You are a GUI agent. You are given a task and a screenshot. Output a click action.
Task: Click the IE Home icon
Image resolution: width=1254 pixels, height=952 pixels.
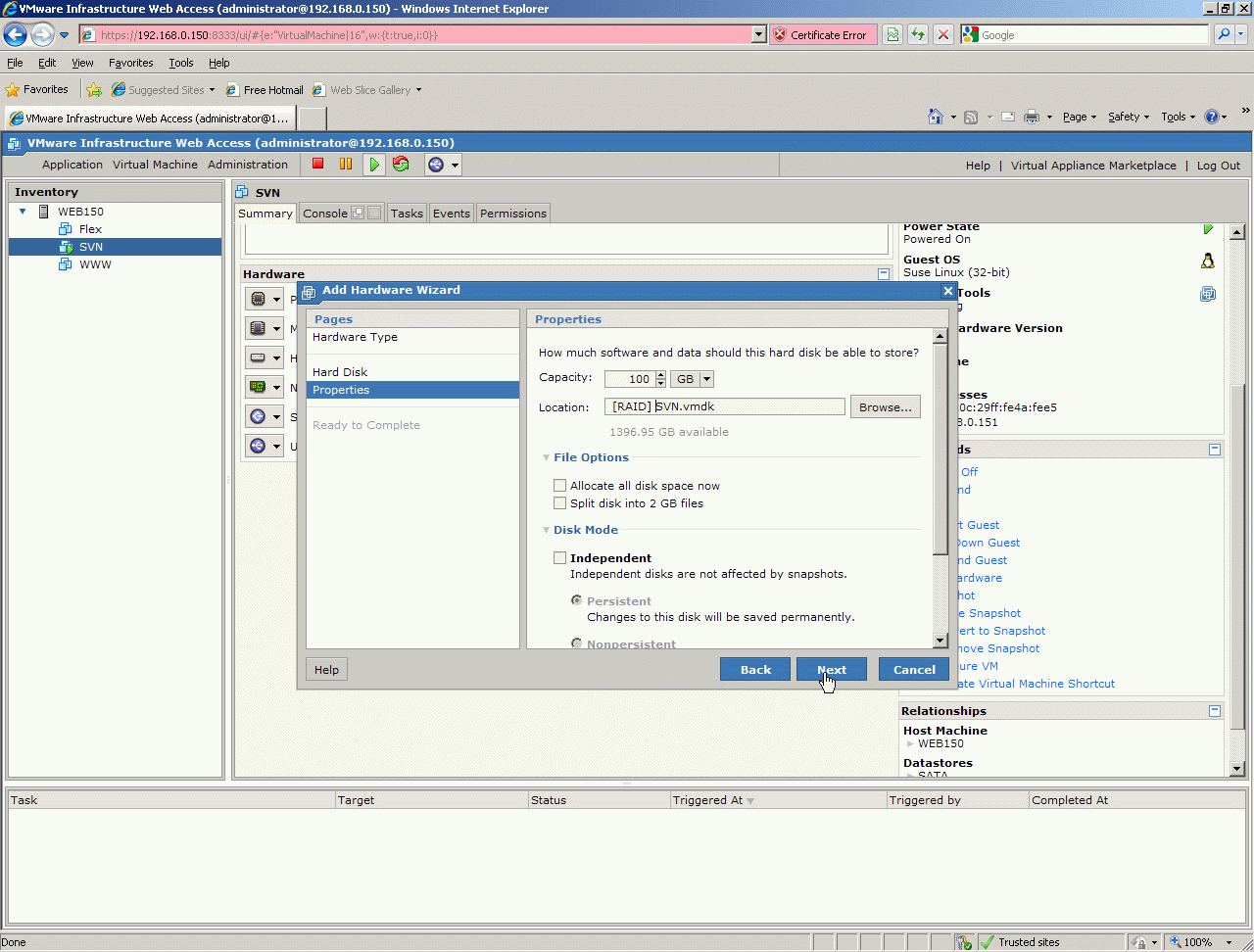[936, 117]
